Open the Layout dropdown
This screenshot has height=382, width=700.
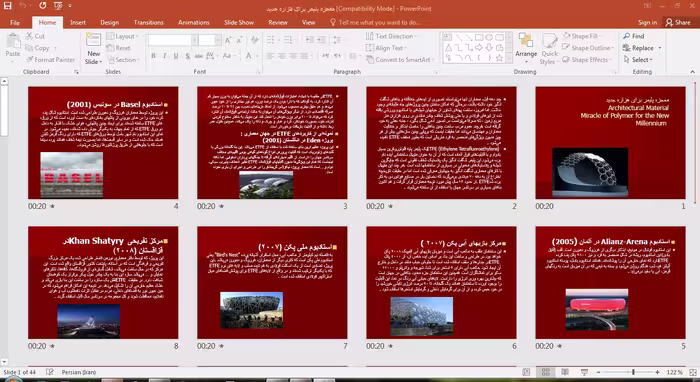[x=123, y=36]
